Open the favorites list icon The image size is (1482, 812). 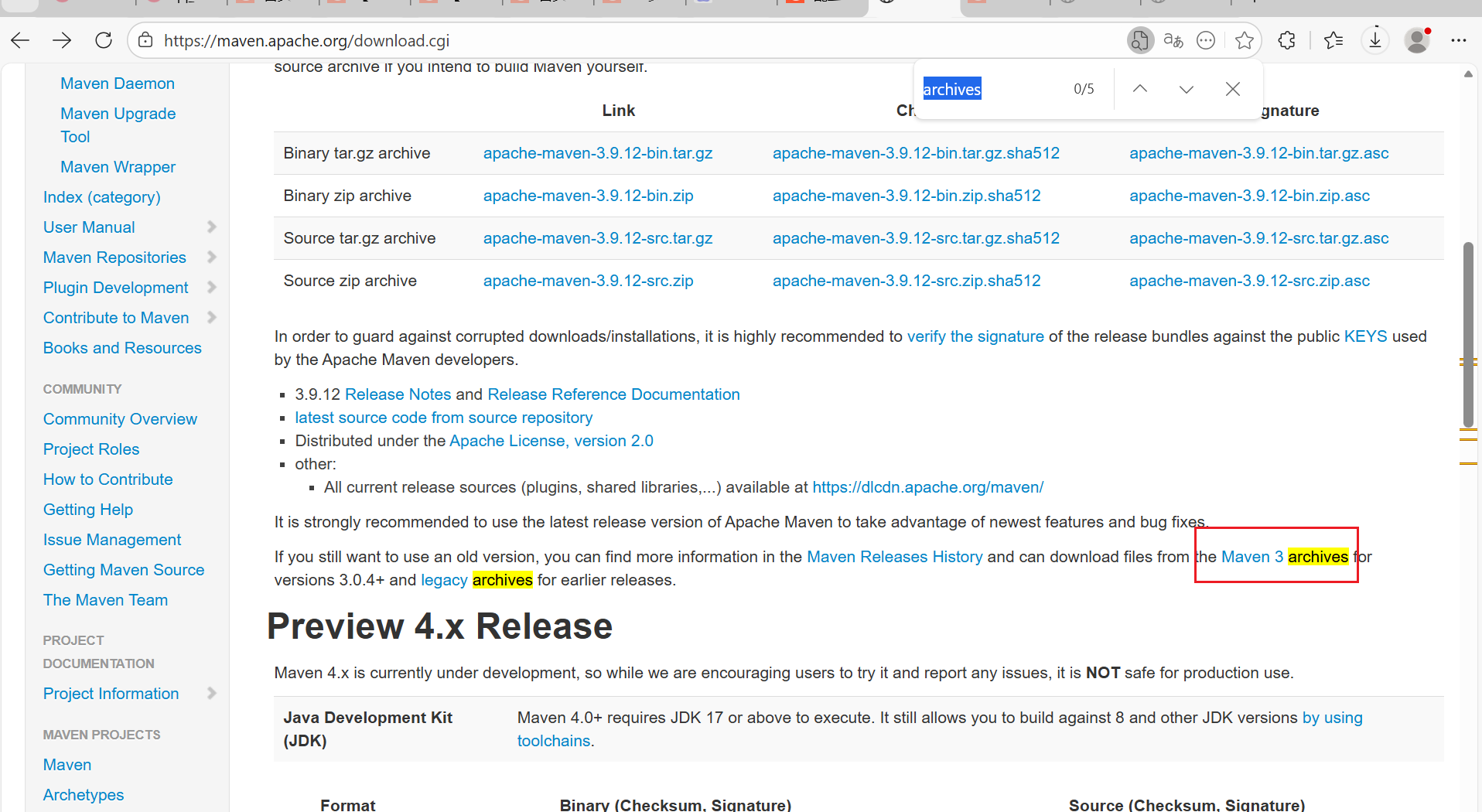[x=1333, y=41]
